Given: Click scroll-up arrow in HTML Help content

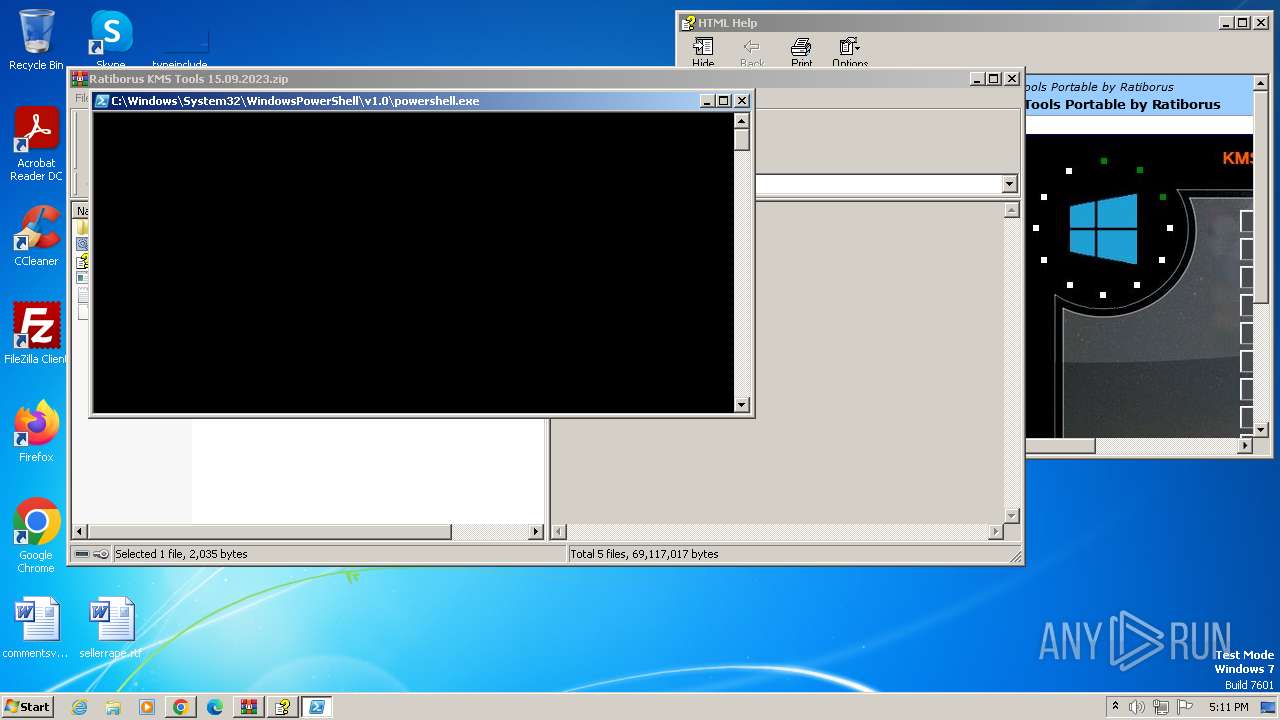Looking at the screenshot, I should coord(1260,83).
